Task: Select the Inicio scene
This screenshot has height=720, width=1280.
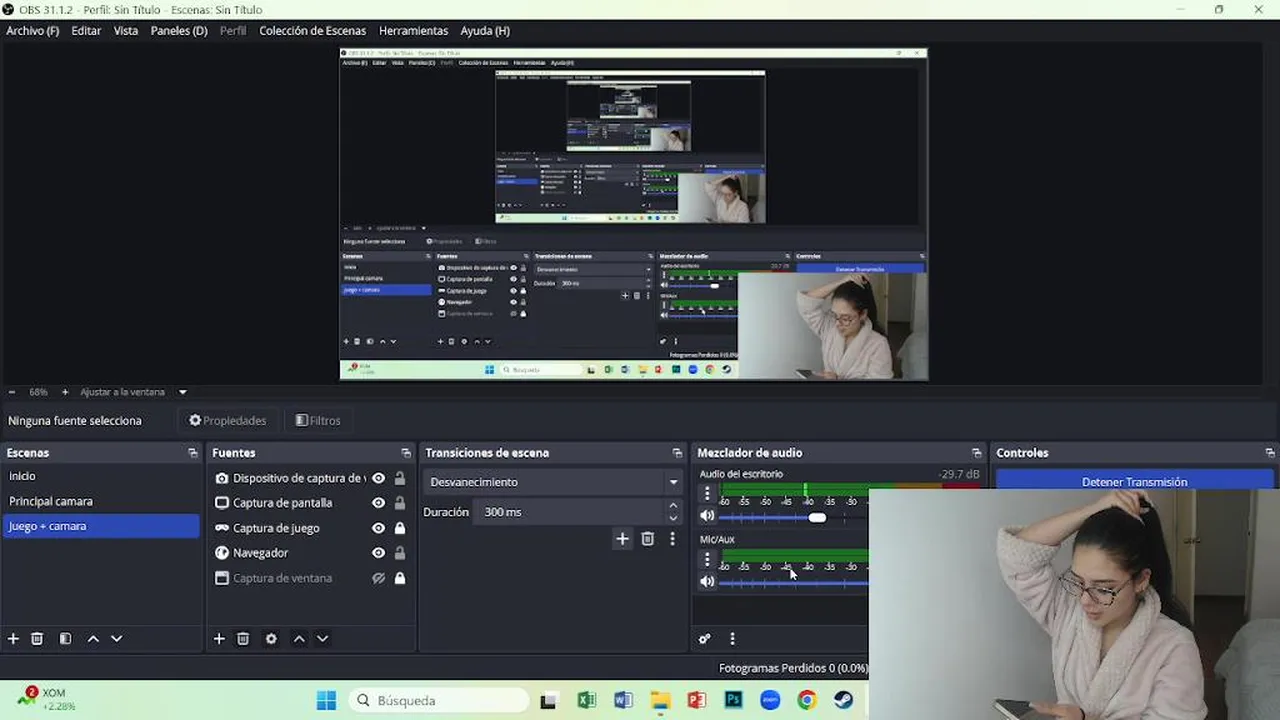Action: (x=101, y=476)
